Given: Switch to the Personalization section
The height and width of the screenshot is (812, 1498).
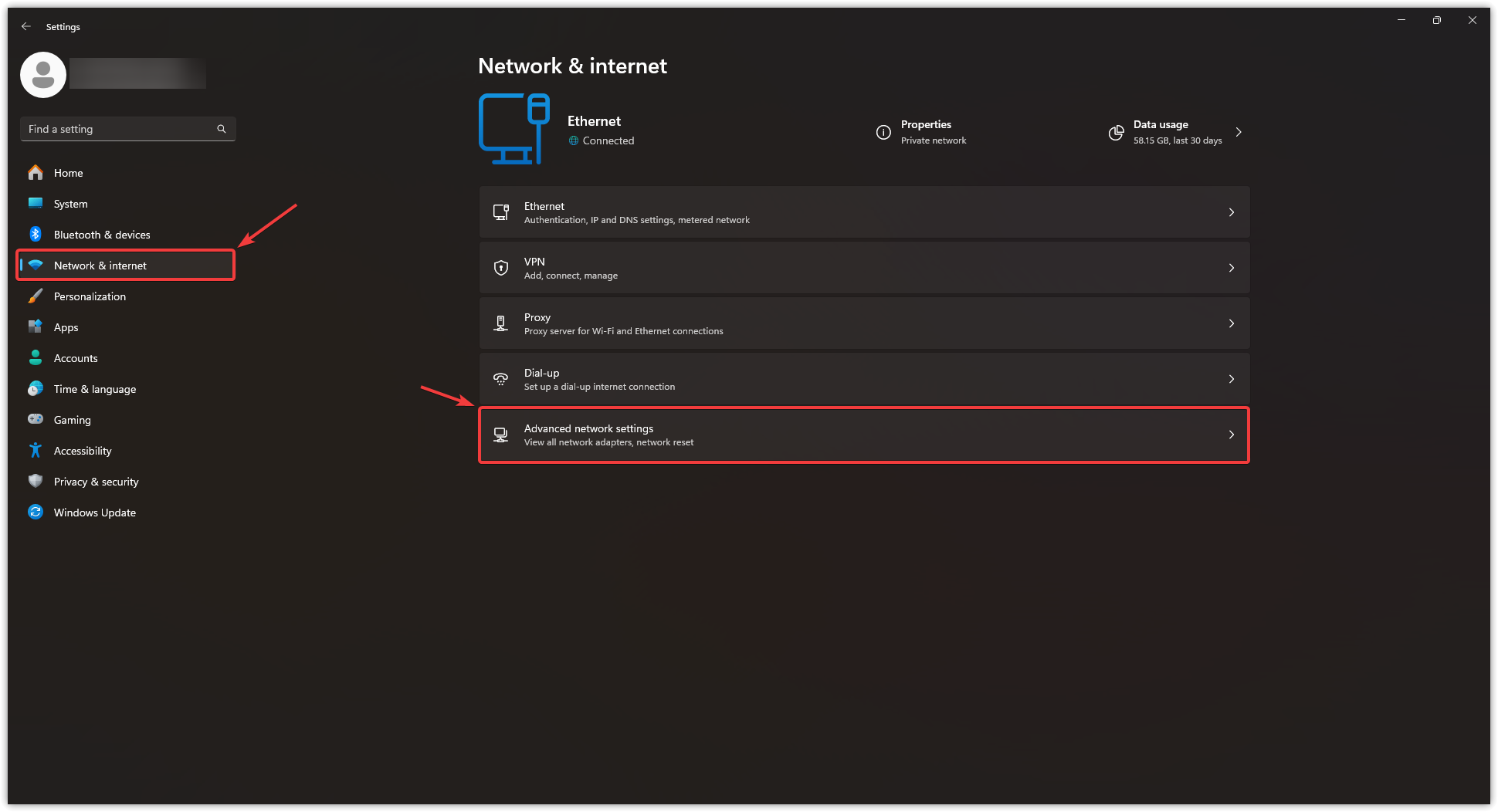Looking at the screenshot, I should pyautogui.click(x=90, y=296).
